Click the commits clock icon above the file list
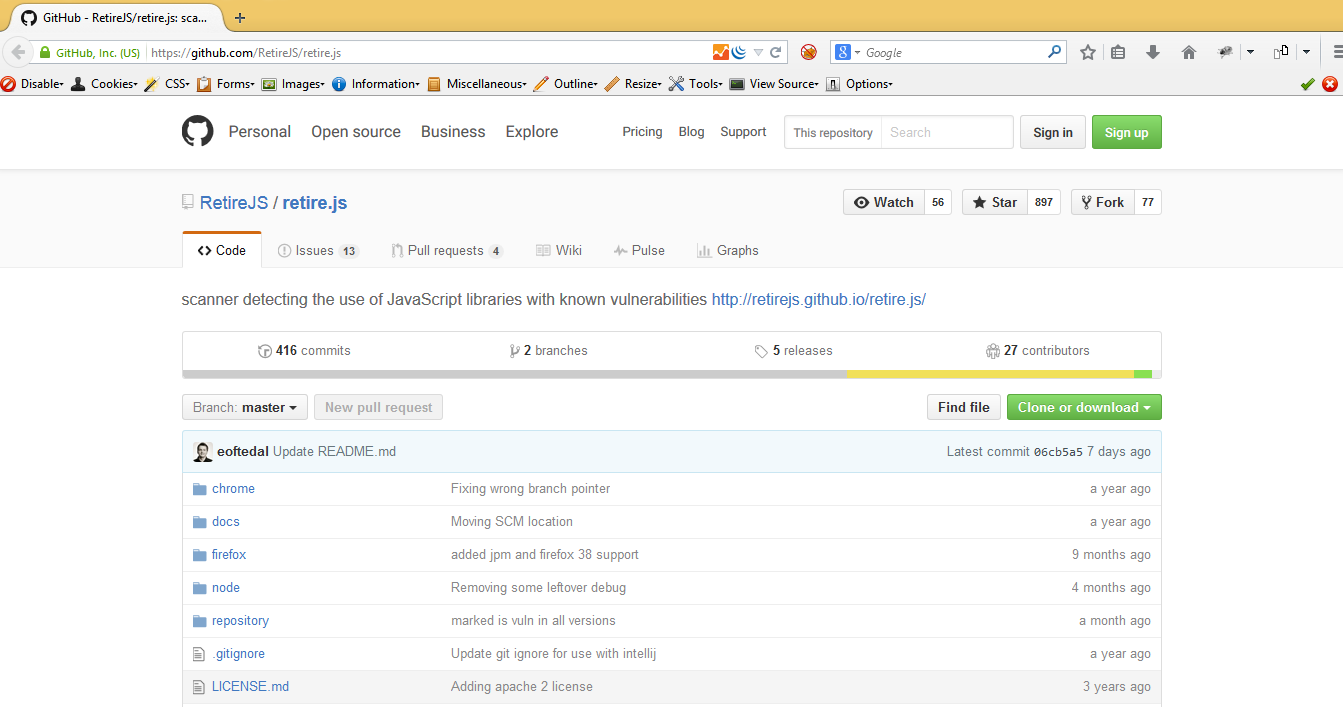 coord(266,350)
